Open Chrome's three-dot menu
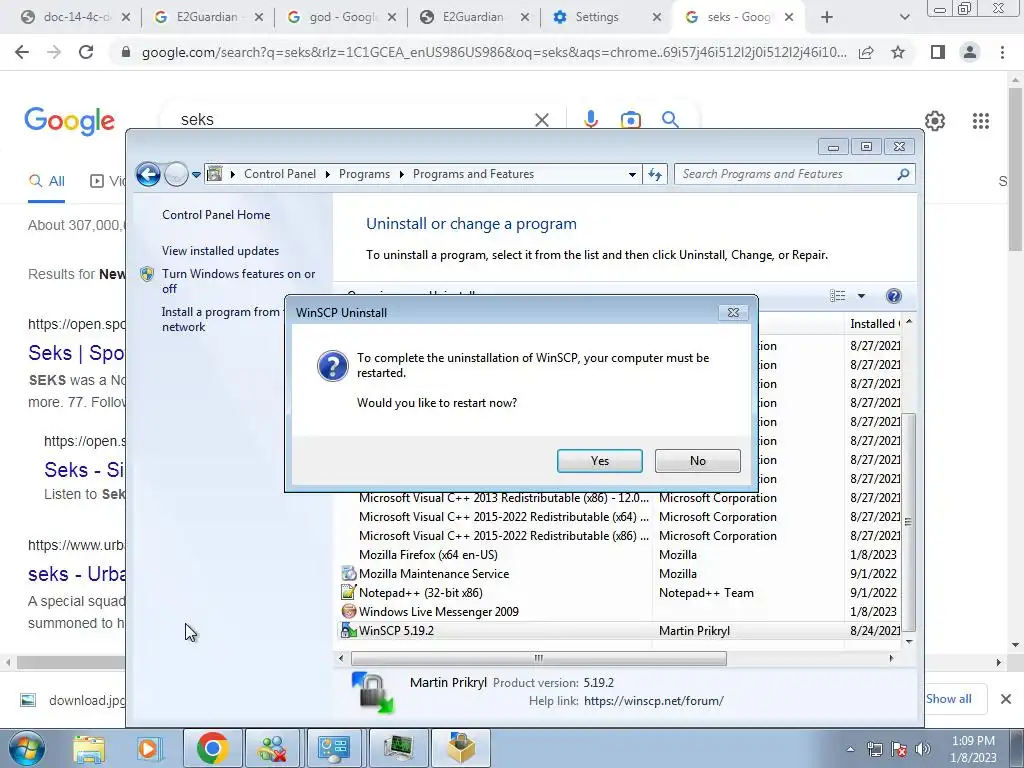 click(1002, 52)
